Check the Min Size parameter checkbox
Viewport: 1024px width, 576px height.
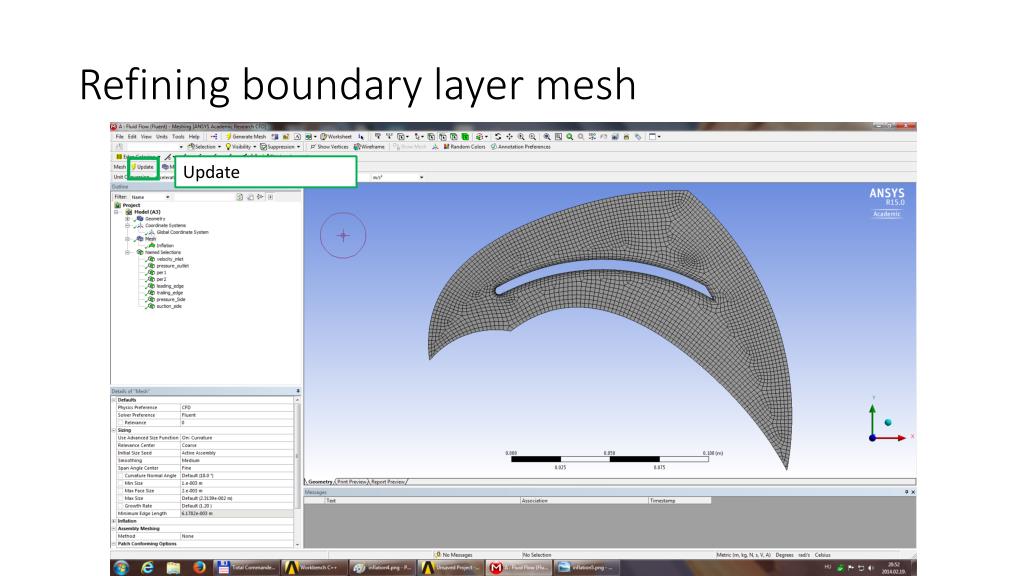[x=120, y=483]
